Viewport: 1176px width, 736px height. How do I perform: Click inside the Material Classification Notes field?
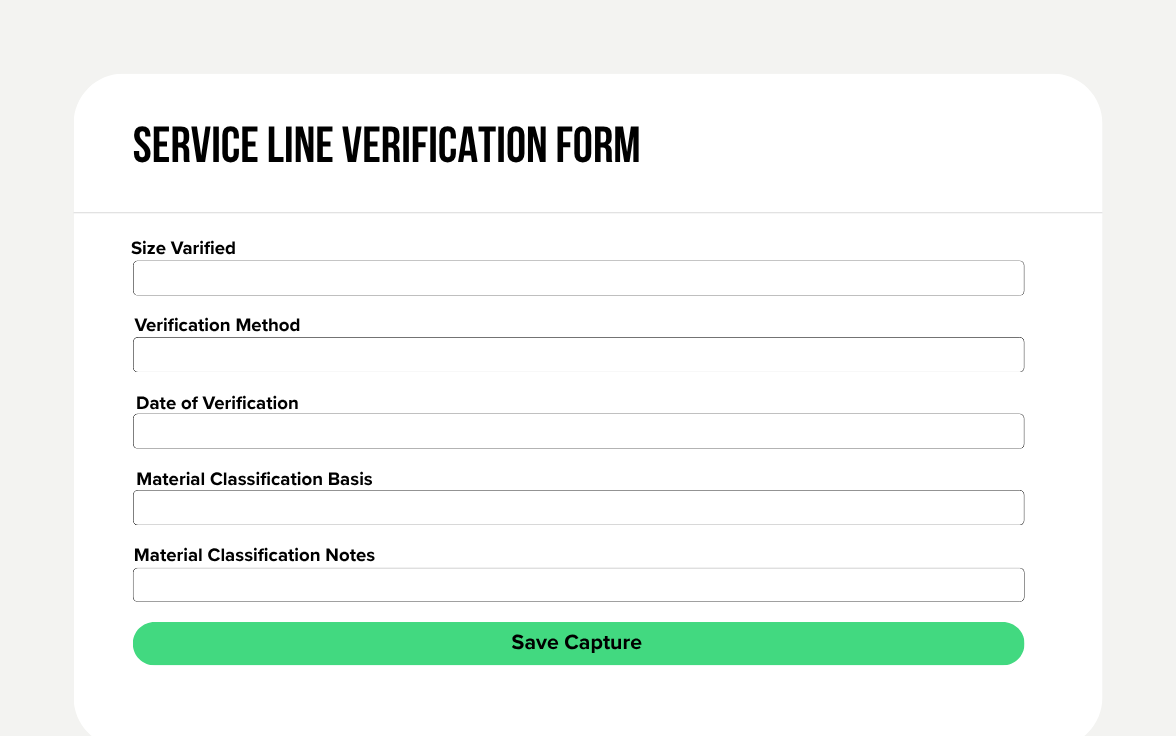point(578,585)
